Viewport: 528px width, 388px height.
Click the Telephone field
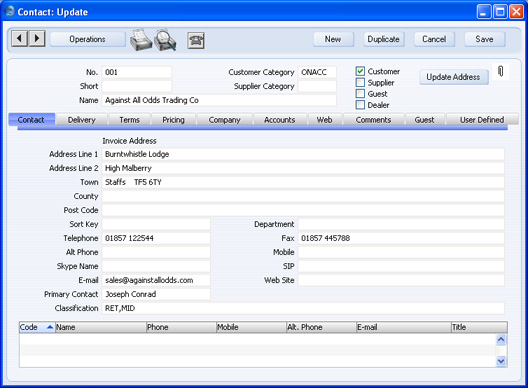click(156, 238)
